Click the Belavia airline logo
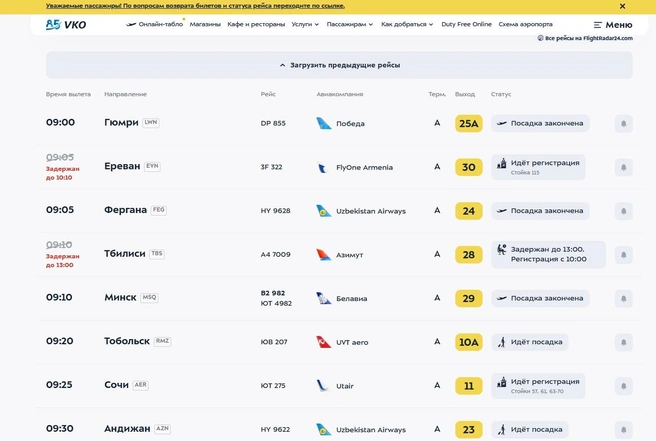This screenshot has height=441, width=656. pos(323,298)
